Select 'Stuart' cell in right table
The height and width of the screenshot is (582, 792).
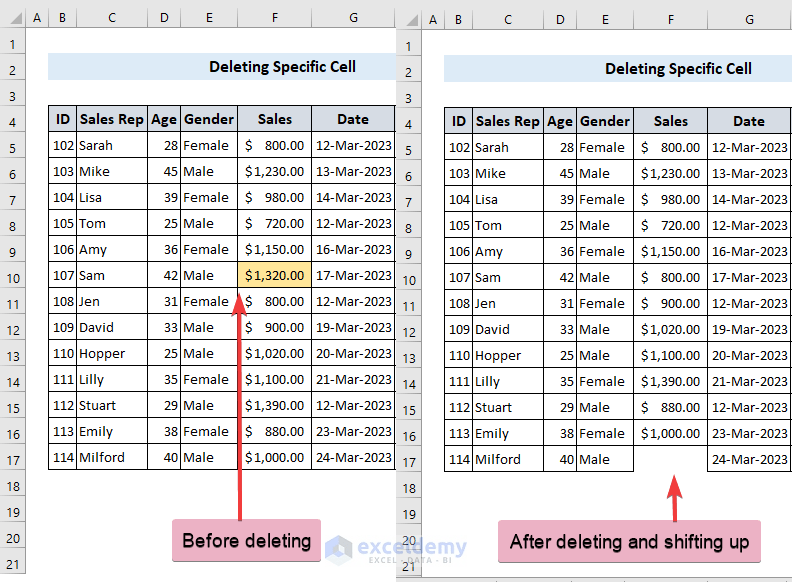point(508,407)
